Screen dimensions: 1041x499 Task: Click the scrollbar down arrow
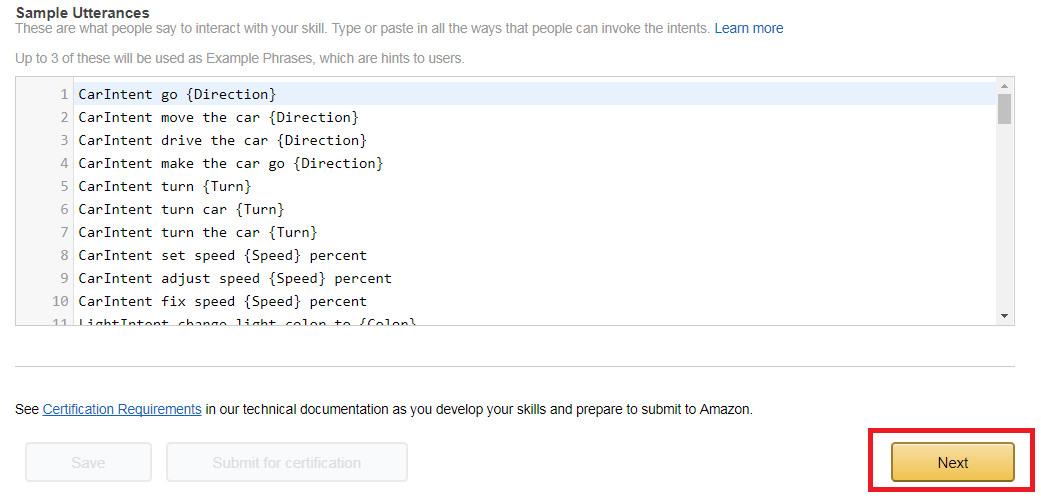pos(1004,316)
